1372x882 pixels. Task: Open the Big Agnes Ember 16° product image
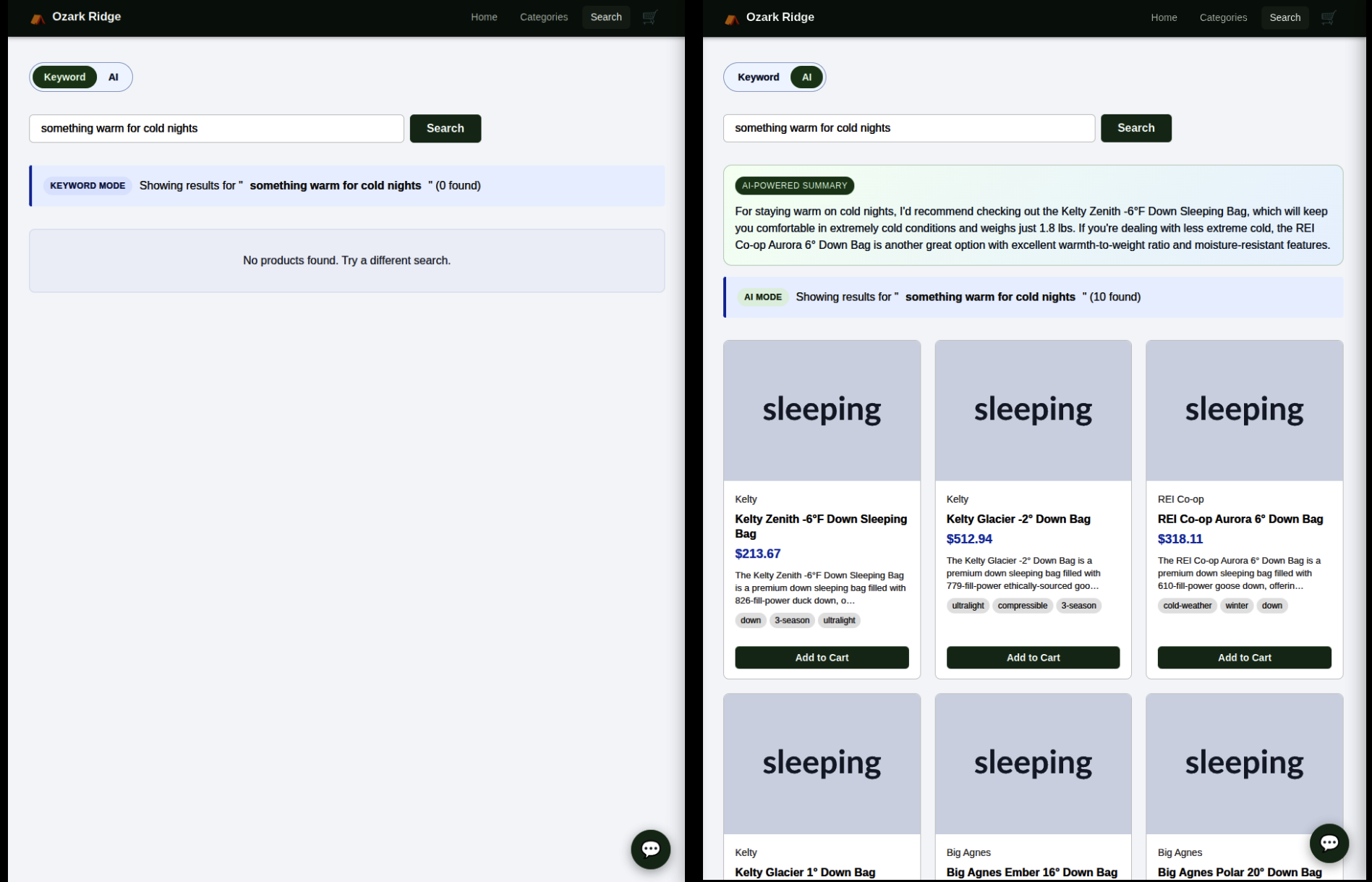point(1033,763)
